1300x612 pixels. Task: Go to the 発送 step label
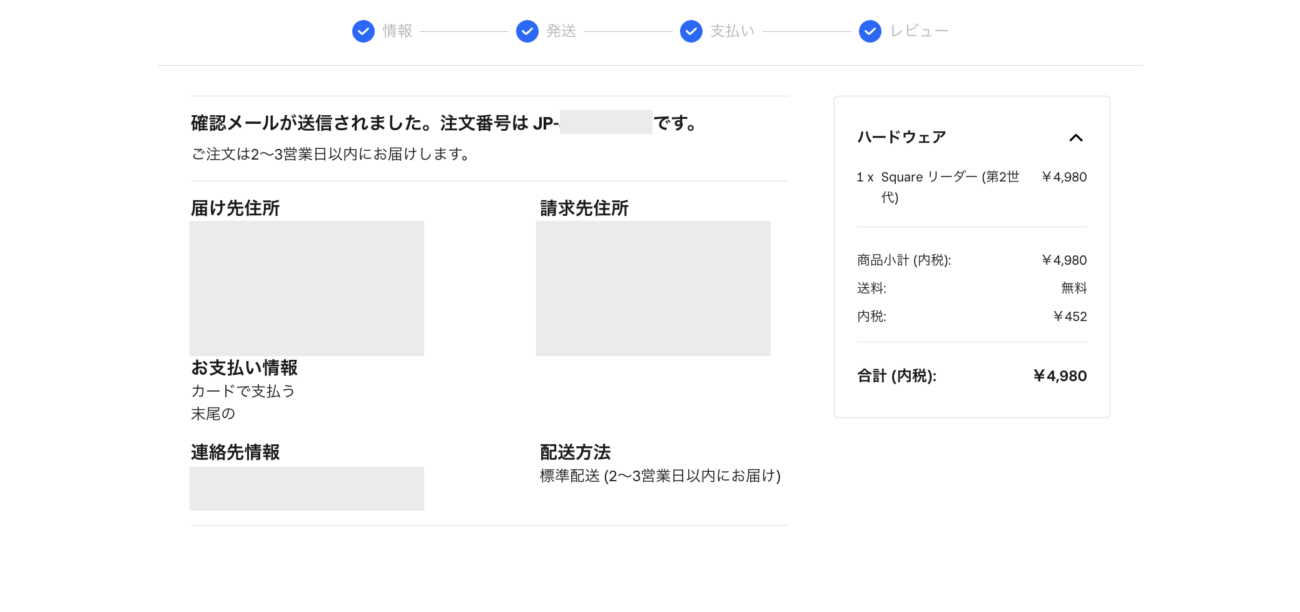pos(561,31)
